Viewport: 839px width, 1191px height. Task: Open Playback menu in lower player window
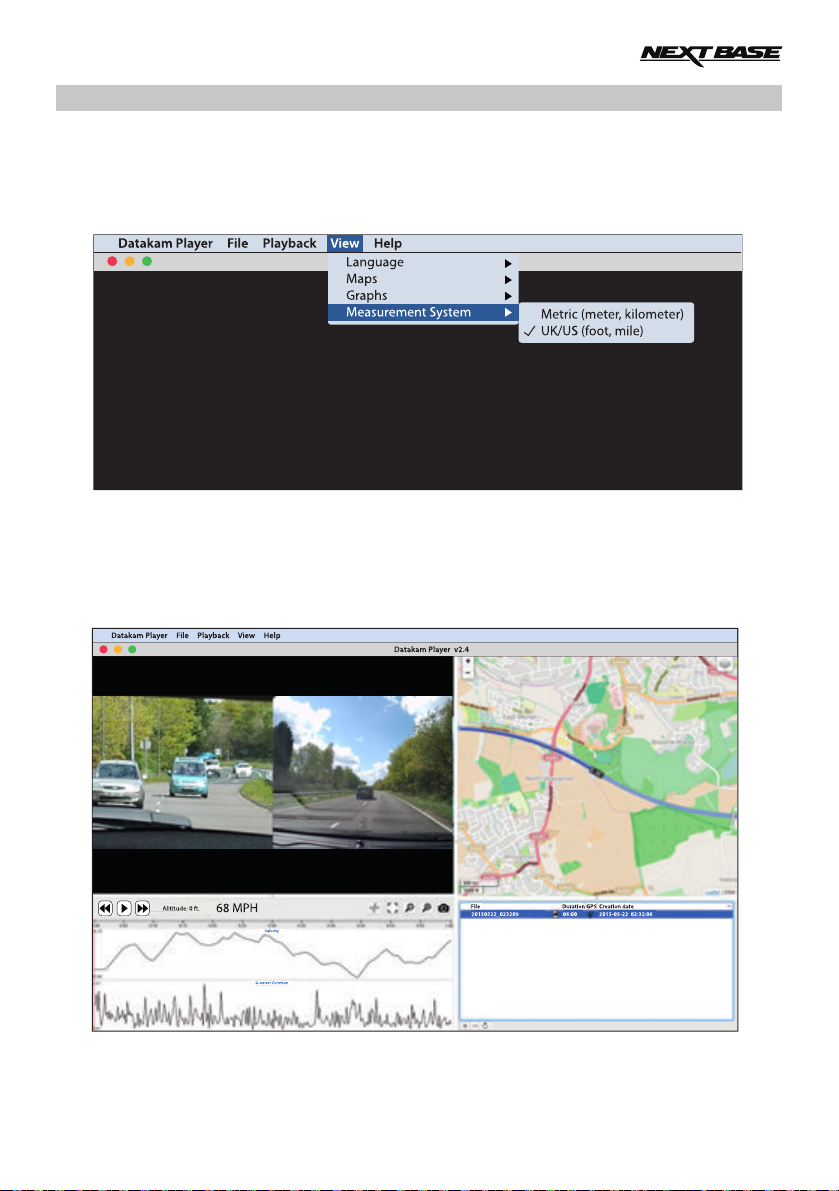tap(213, 636)
